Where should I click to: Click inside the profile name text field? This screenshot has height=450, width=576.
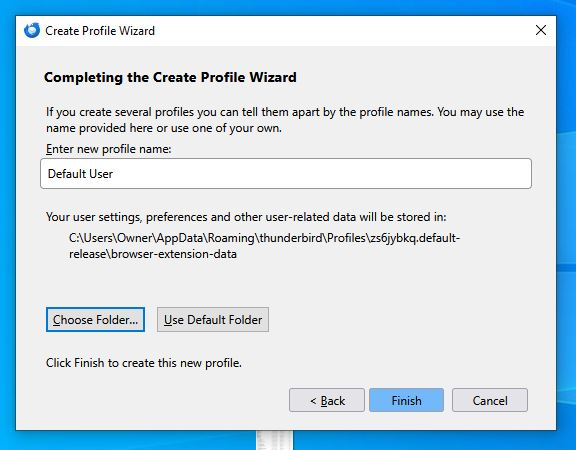pos(286,174)
